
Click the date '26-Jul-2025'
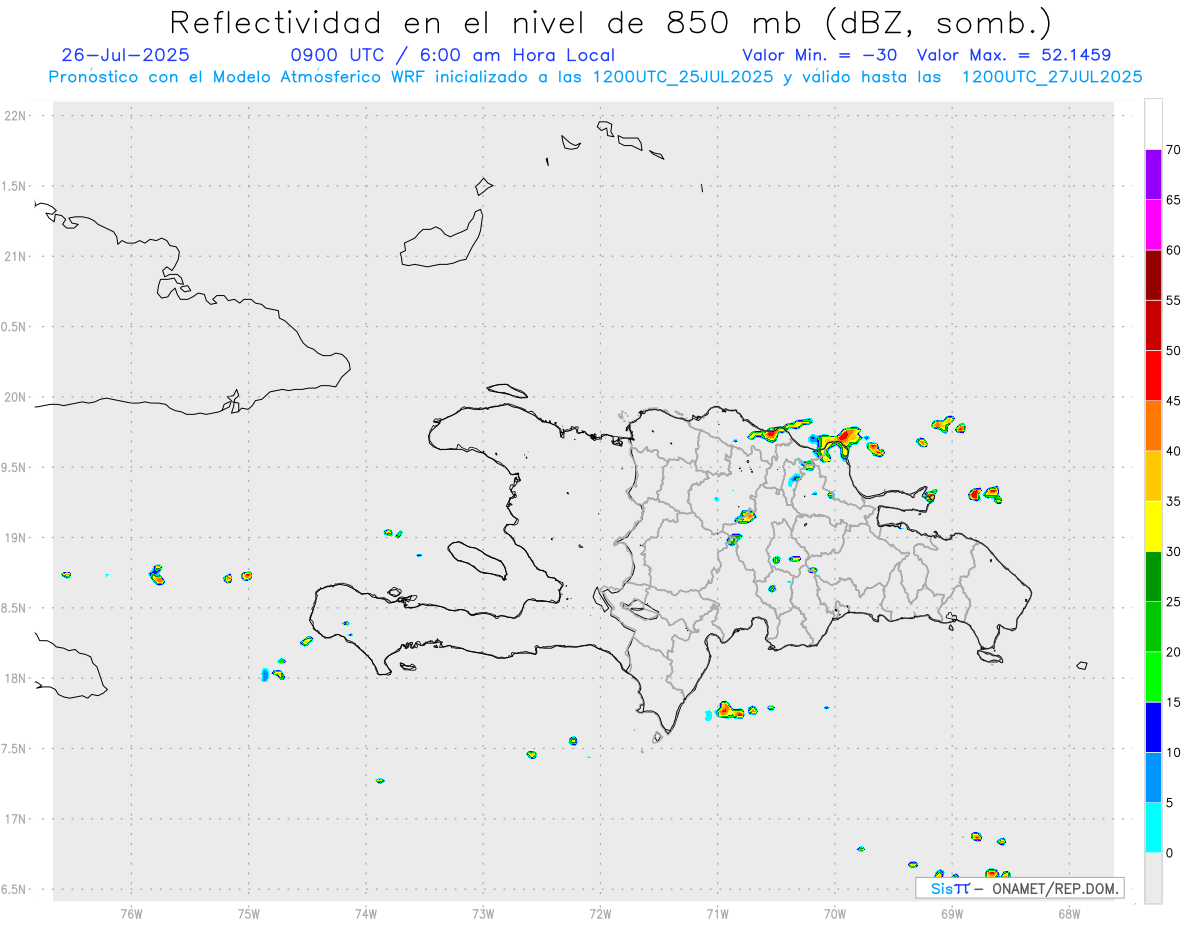coord(125,55)
